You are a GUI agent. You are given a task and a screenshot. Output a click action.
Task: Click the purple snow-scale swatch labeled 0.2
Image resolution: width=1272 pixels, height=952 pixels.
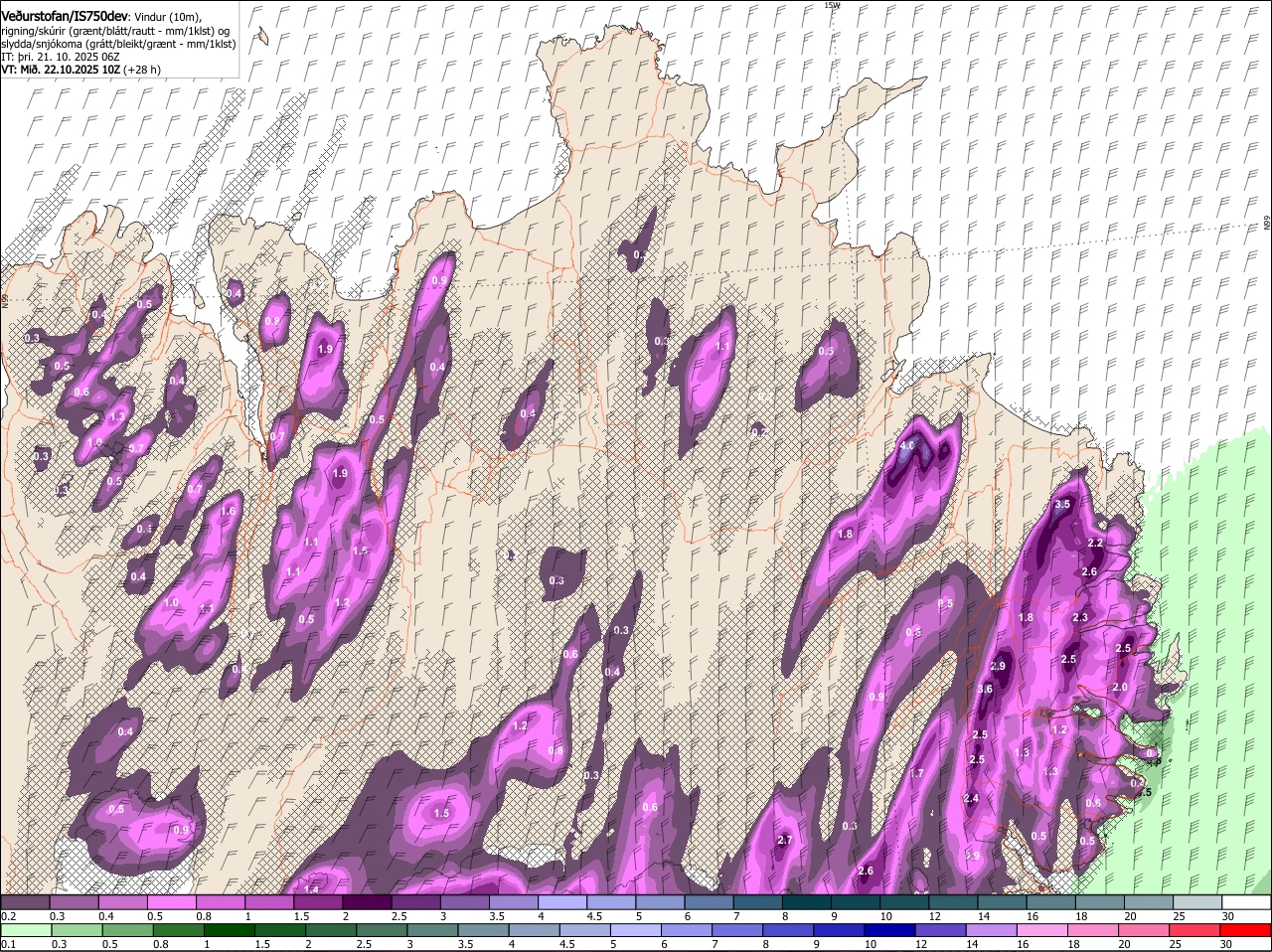point(26,902)
